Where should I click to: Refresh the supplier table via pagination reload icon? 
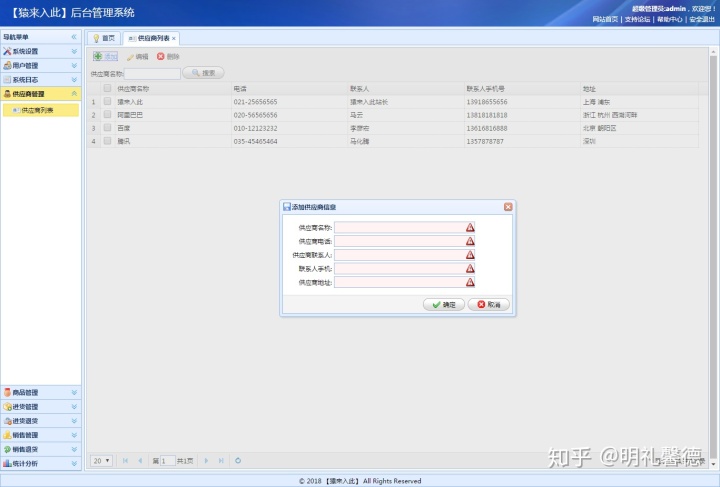(x=238, y=460)
